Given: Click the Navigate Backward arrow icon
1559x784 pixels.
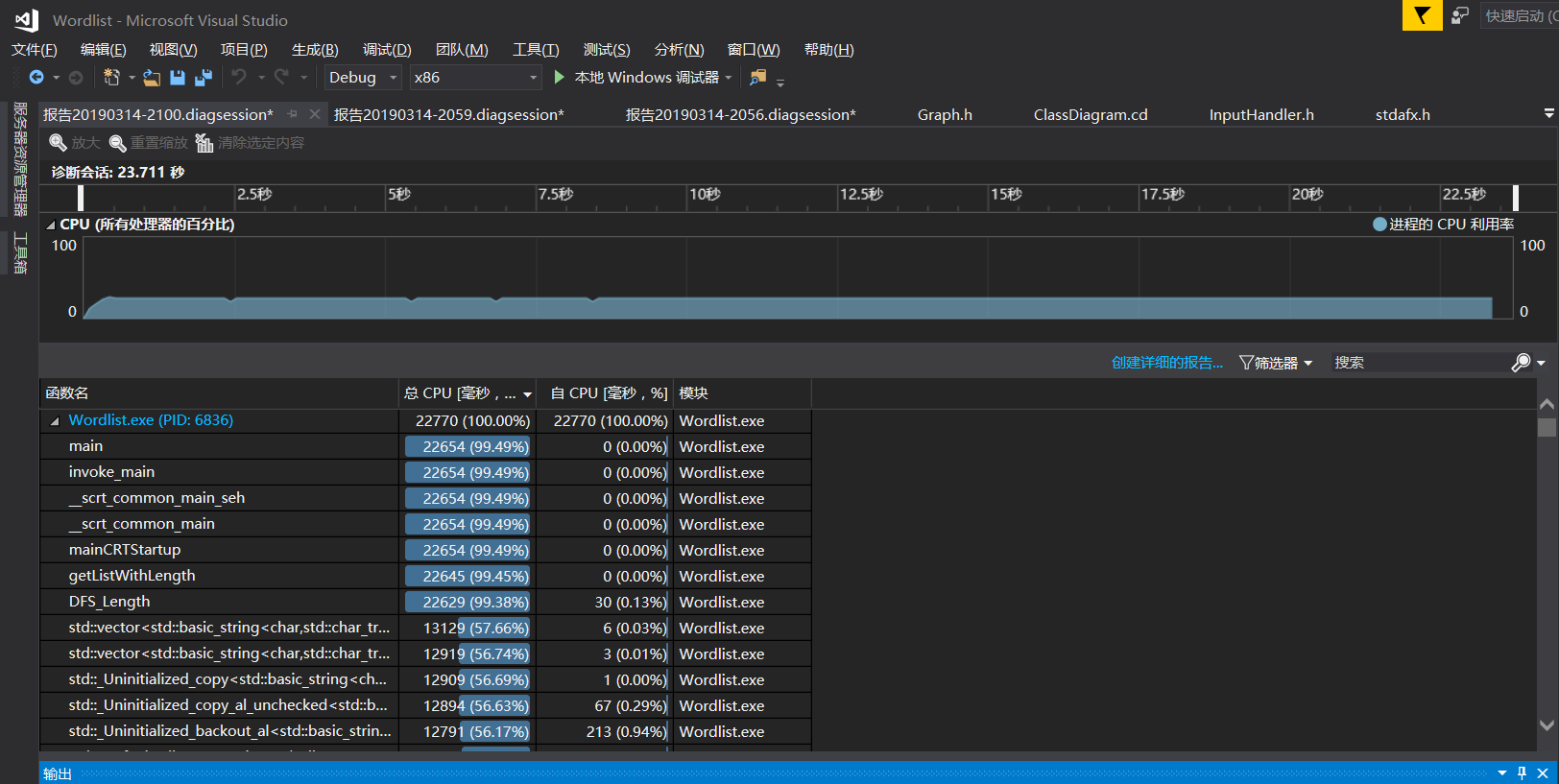Looking at the screenshot, I should (36, 77).
